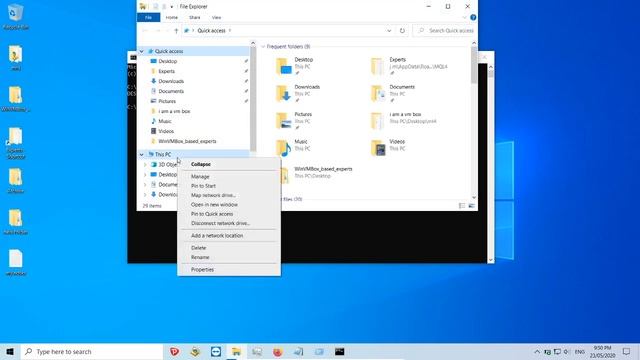Viewport: 640px width, 360px height.
Task: Open the address bar history dropdown
Action: pyautogui.click(x=389, y=31)
